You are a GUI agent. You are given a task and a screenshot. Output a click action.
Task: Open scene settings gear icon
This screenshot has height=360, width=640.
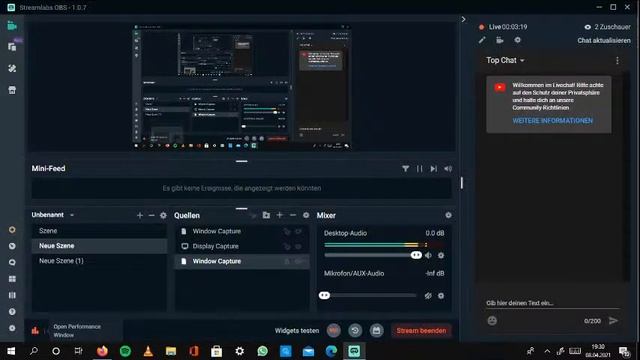click(x=163, y=215)
